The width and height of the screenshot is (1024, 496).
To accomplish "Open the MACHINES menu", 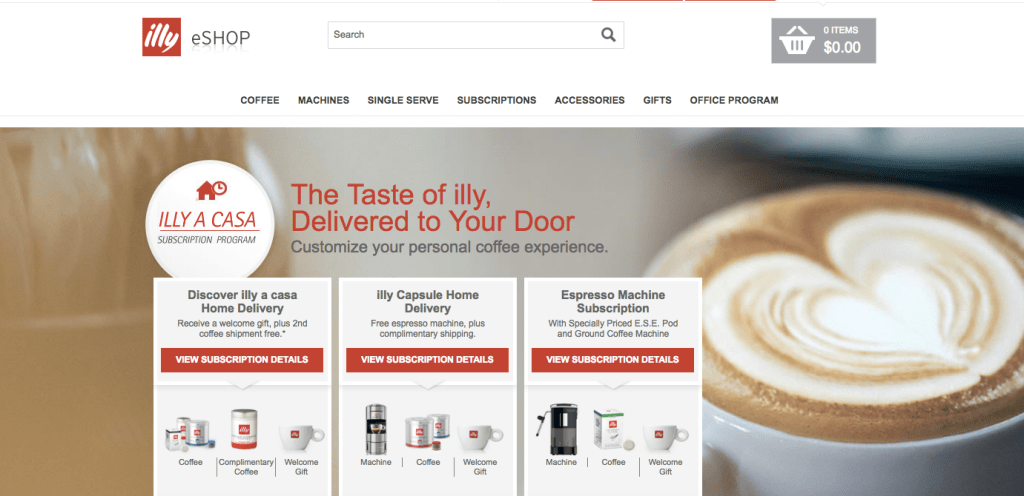I will tap(324, 101).
